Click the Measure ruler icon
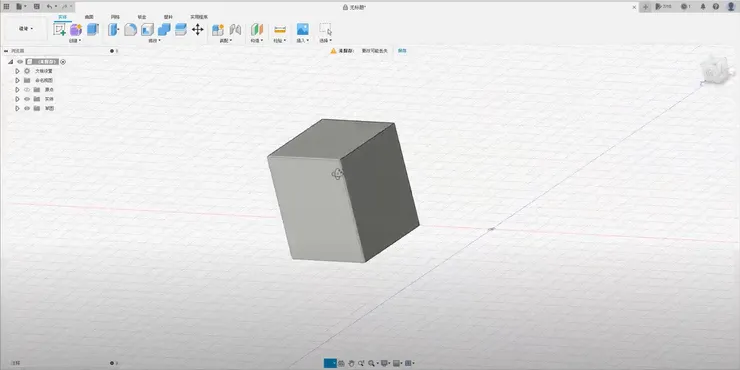Viewport: 740px width, 370px height. pyautogui.click(x=280, y=30)
